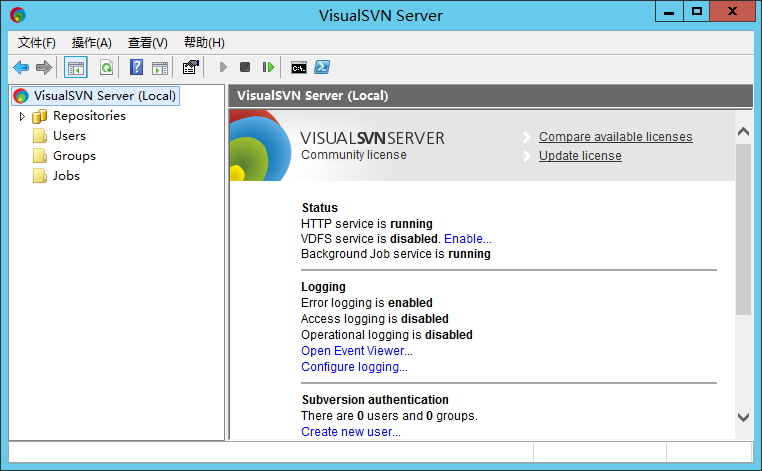Toggle the show/hide console tree icon
Viewport: 762px width, 471px height.
tap(76, 68)
